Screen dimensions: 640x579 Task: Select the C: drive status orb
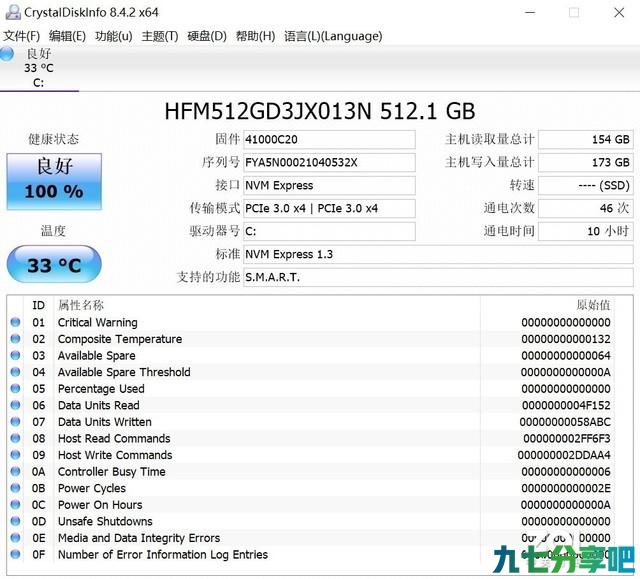click(6, 54)
